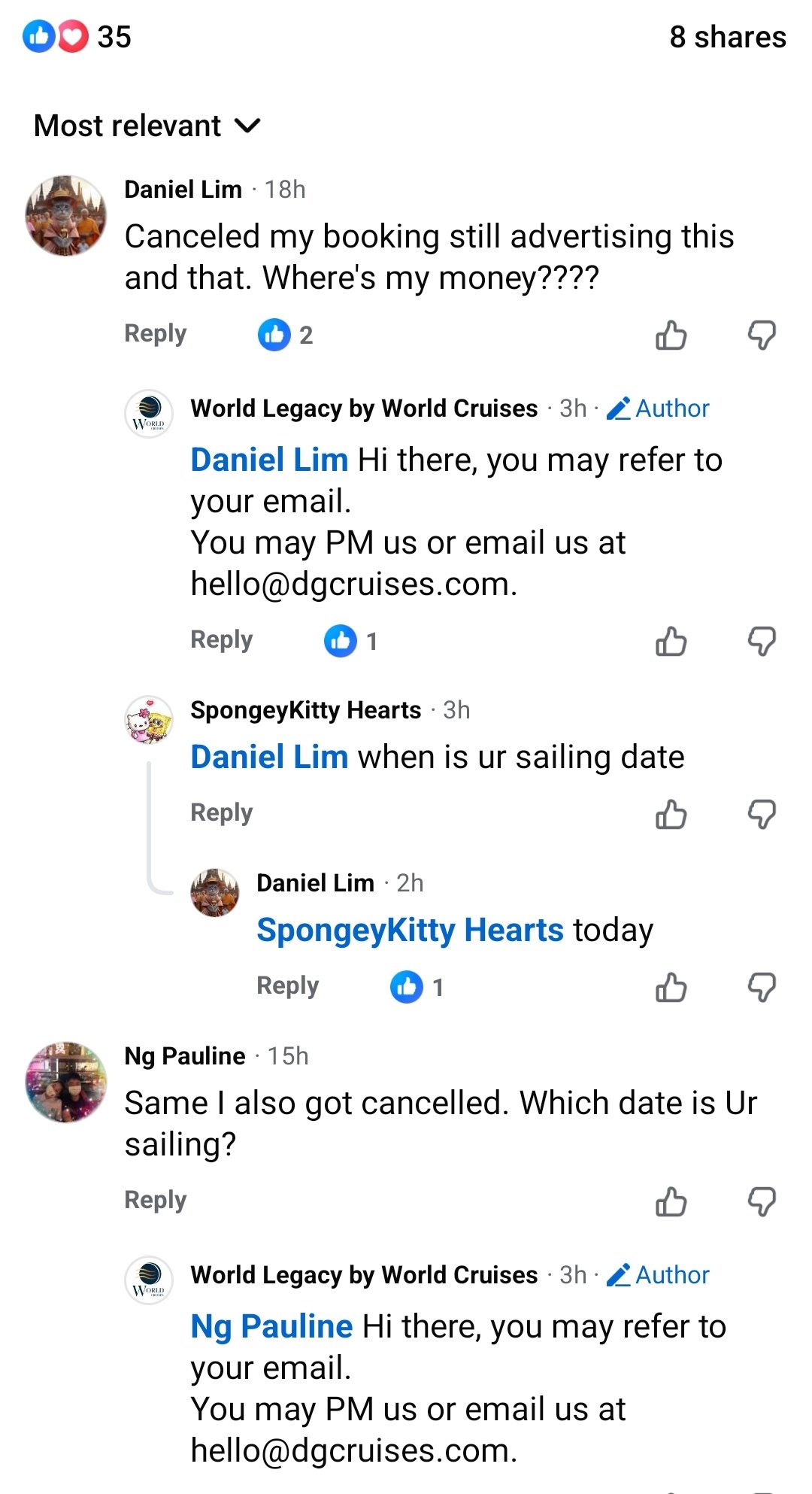Dislike Daniel Lim's booking cancellation comment
812x1494 pixels.
762,335
